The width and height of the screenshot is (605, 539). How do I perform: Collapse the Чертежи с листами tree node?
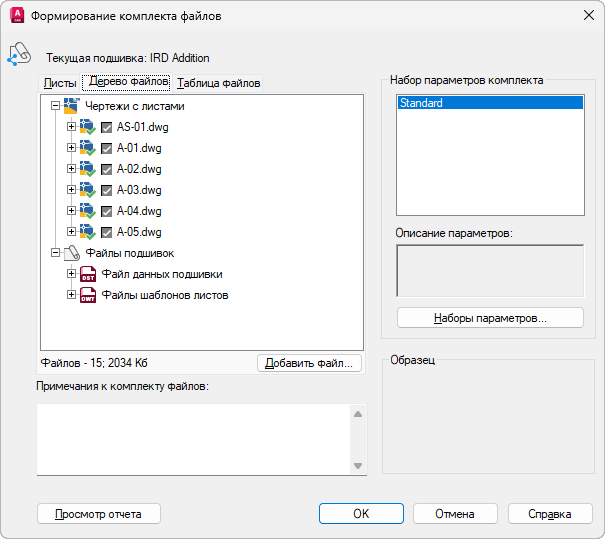(56, 105)
